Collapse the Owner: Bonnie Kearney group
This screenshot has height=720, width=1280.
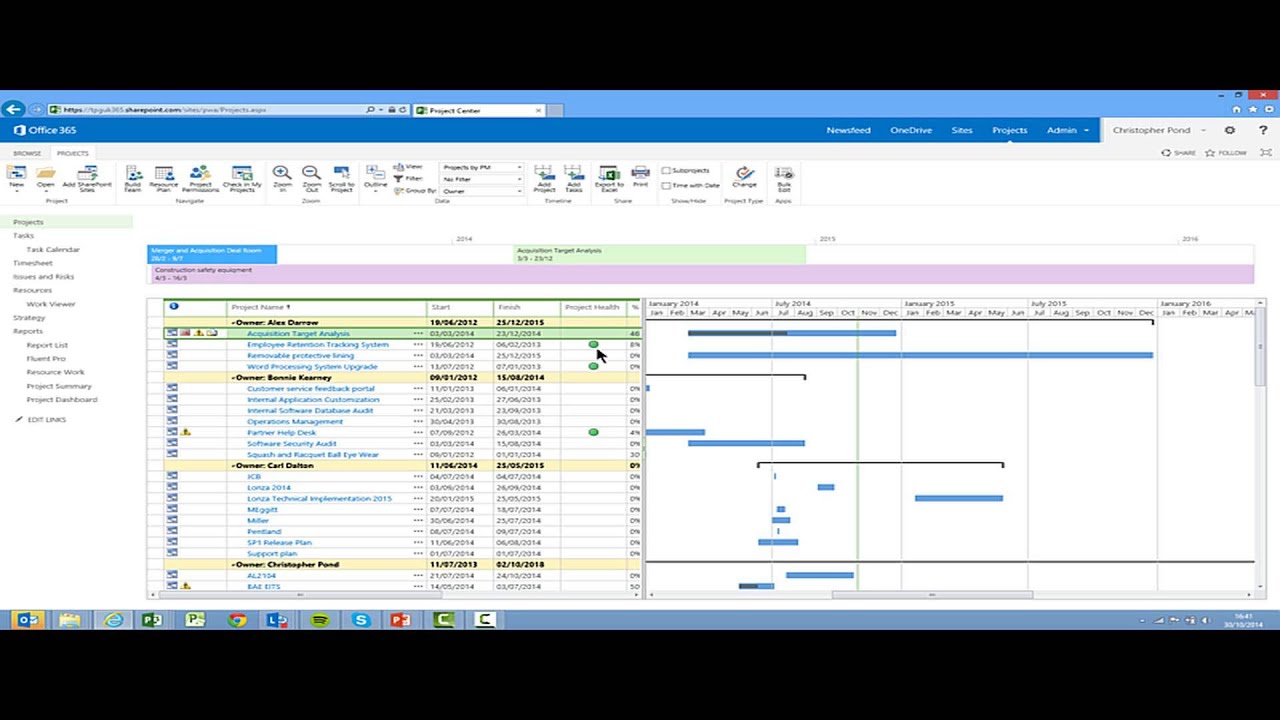tap(233, 378)
